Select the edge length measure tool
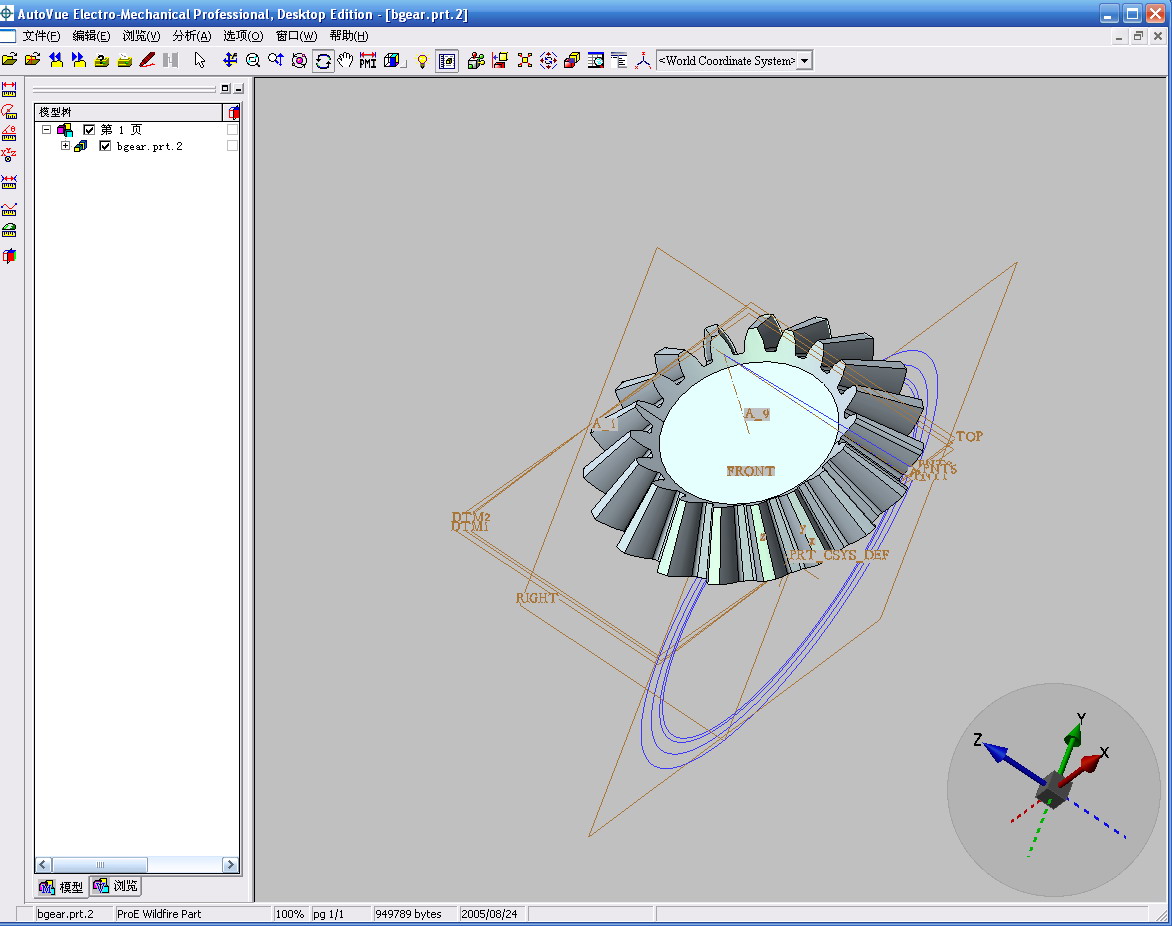 coord(9,209)
